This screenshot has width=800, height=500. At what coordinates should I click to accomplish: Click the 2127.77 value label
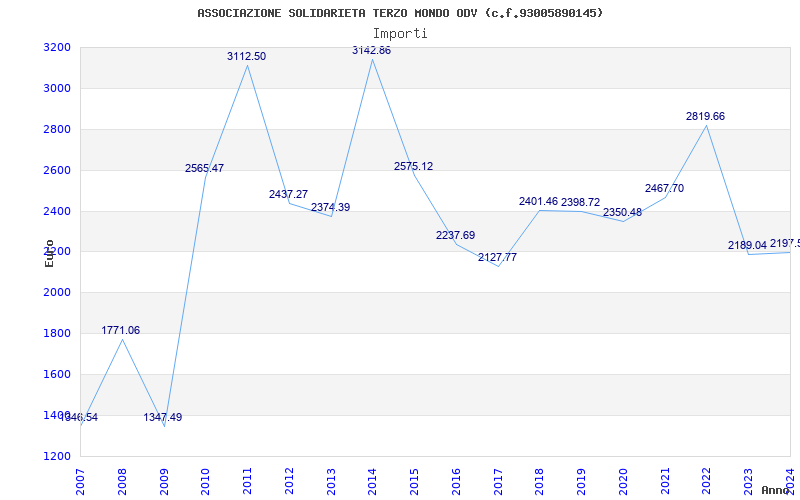coord(497,258)
